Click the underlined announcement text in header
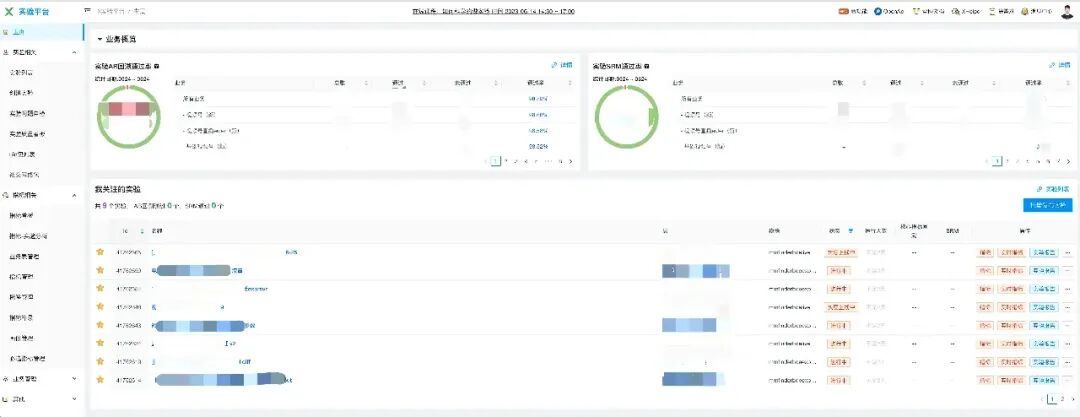1080x417 pixels. coord(493,12)
